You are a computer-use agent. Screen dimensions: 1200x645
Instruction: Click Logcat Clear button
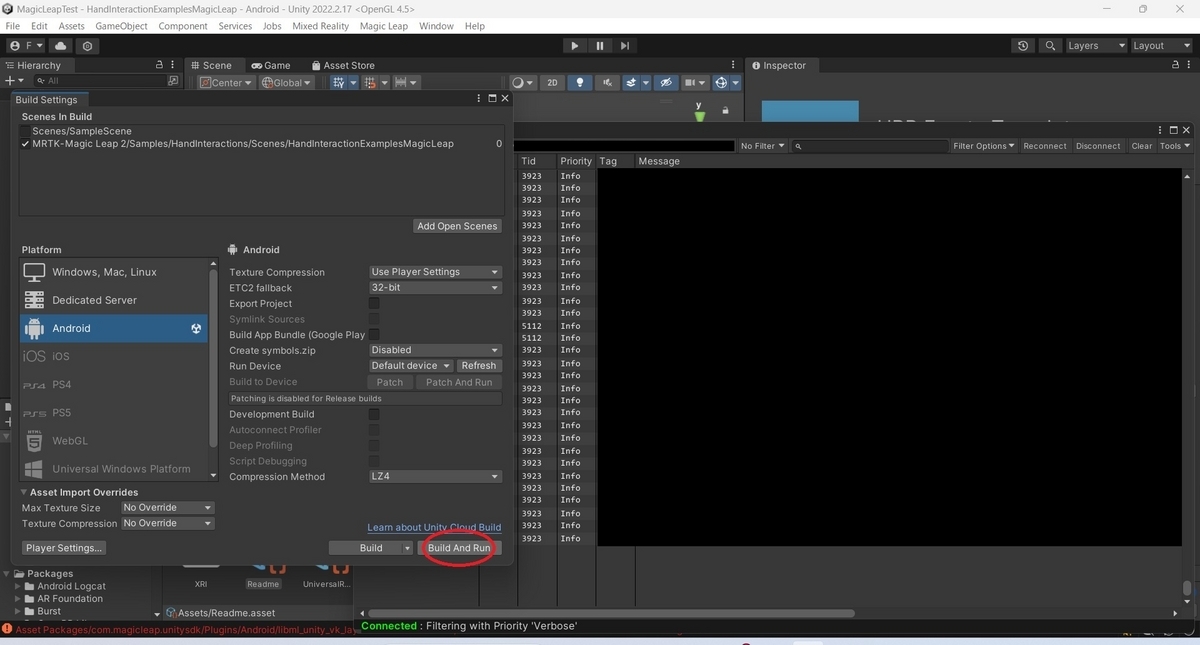click(1142, 146)
